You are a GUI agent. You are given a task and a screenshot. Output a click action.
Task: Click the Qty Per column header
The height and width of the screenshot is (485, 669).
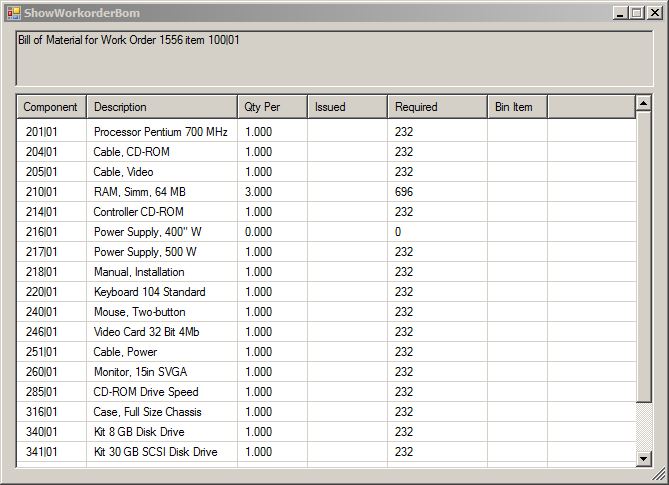pyautogui.click(x=271, y=107)
